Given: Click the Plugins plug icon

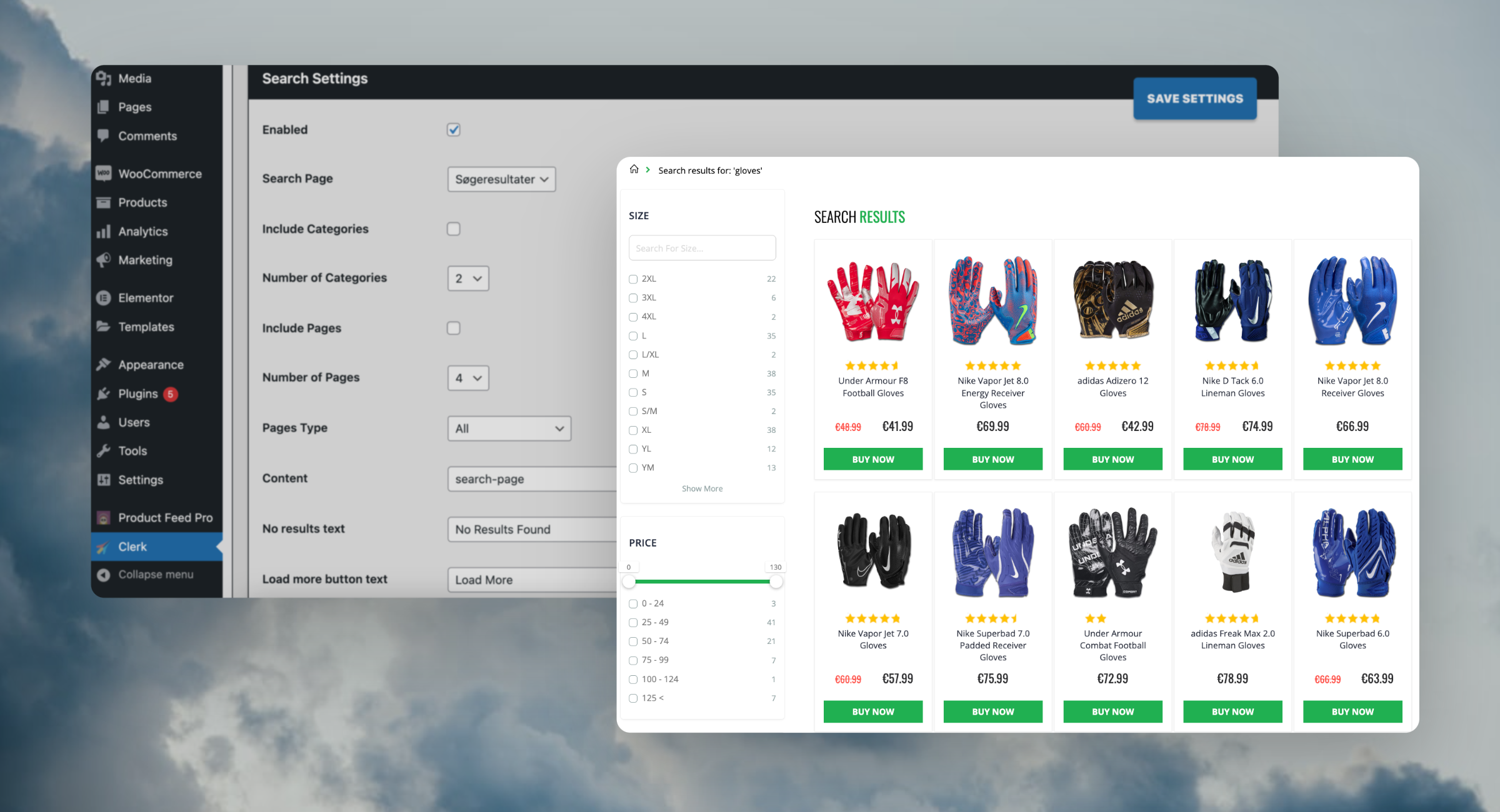Looking at the screenshot, I should (x=104, y=394).
